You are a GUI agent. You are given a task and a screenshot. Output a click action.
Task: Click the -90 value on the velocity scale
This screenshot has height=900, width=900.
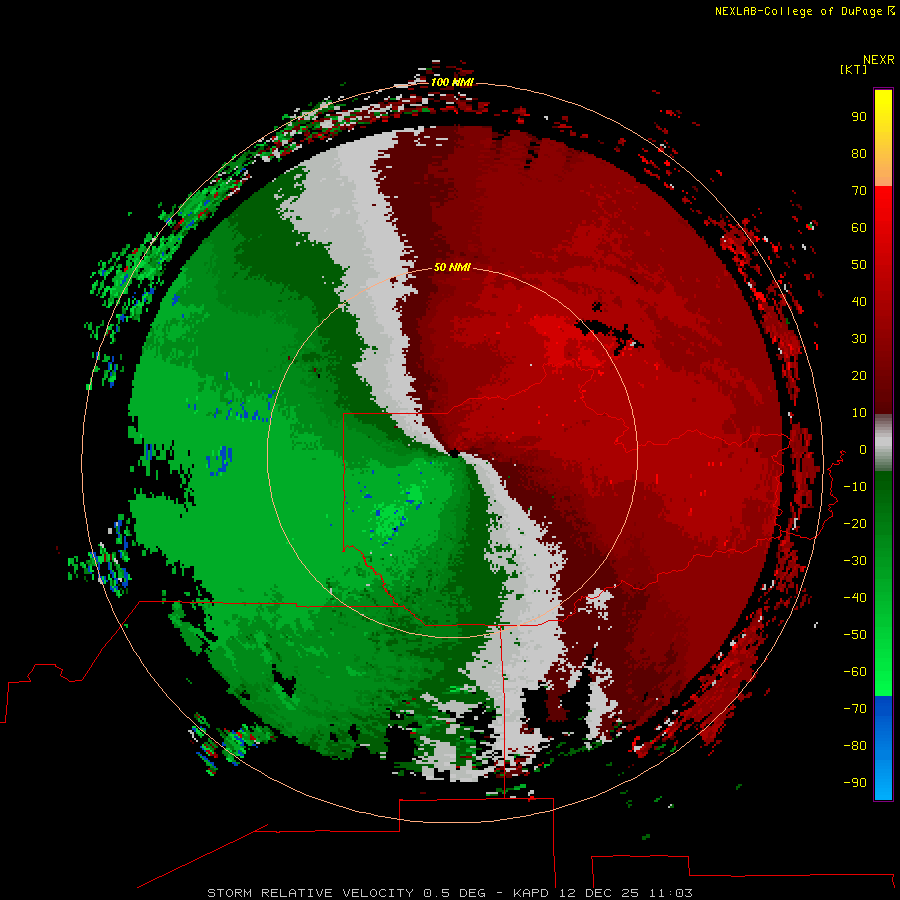click(855, 783)
